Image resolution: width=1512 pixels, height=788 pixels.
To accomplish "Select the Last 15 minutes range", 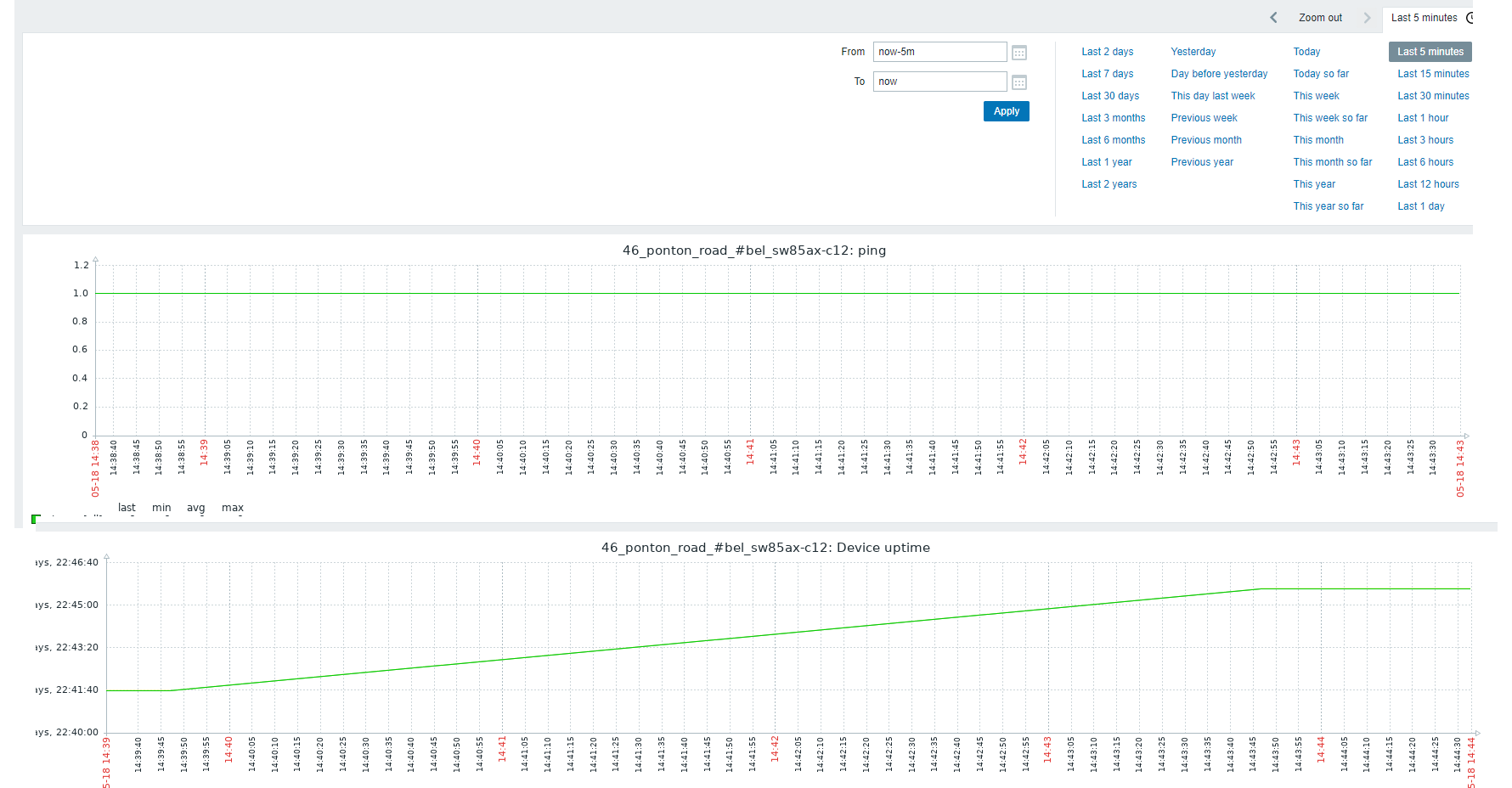I will click(1433, 74).
